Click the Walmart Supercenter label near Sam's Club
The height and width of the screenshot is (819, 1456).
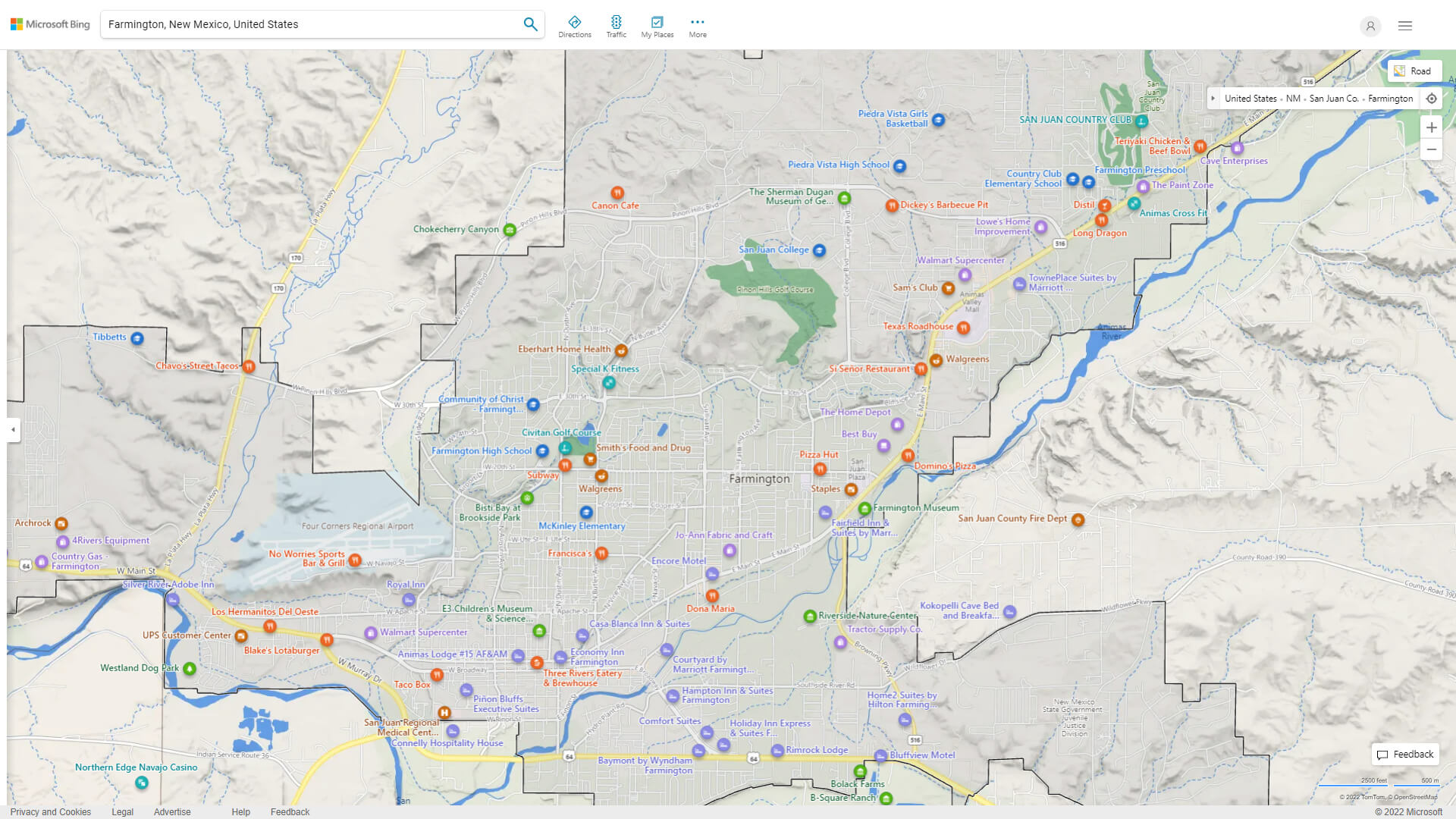960,260
